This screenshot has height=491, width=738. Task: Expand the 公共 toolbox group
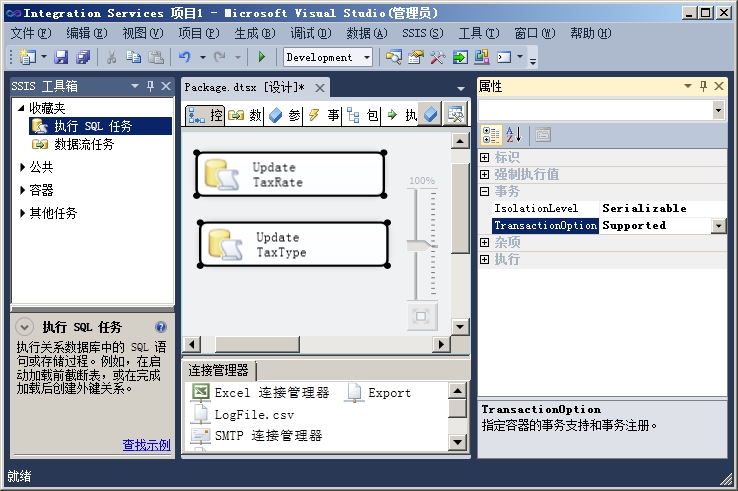point(22,167)
